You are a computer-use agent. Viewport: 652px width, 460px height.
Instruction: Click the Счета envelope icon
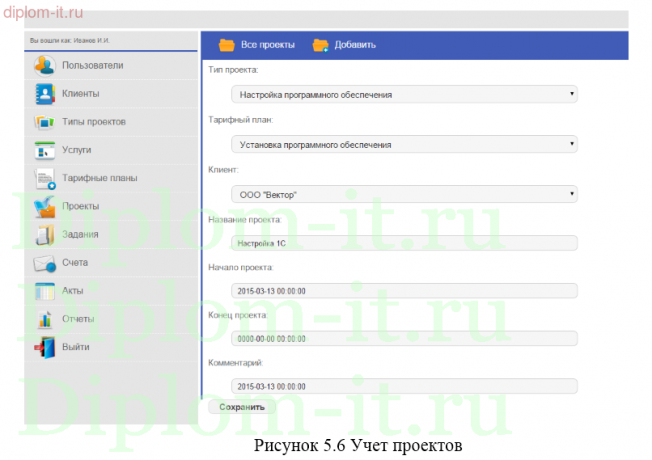click(44, 263)
